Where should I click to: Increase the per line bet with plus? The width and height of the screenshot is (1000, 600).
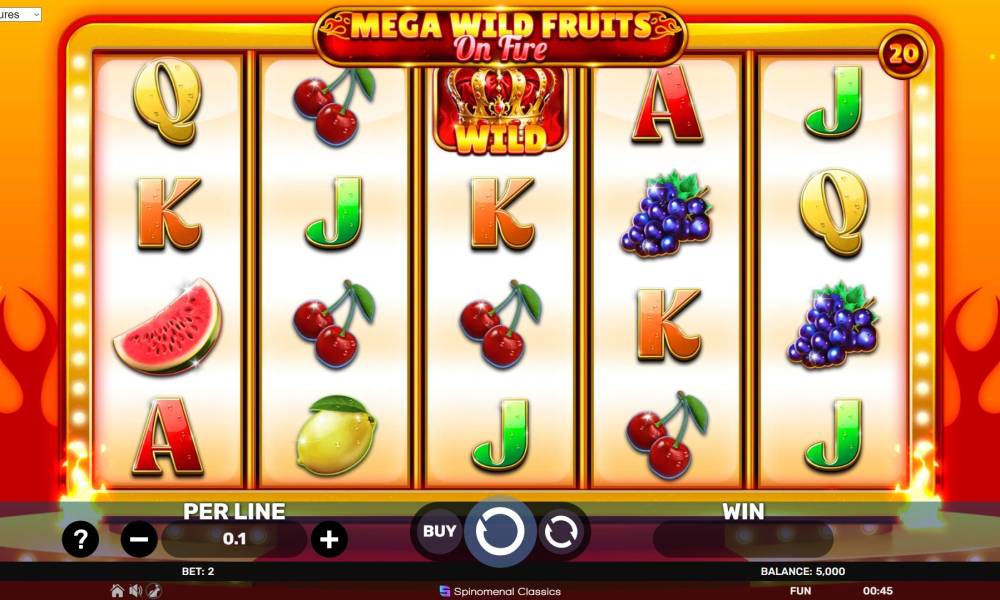(329, 539)
